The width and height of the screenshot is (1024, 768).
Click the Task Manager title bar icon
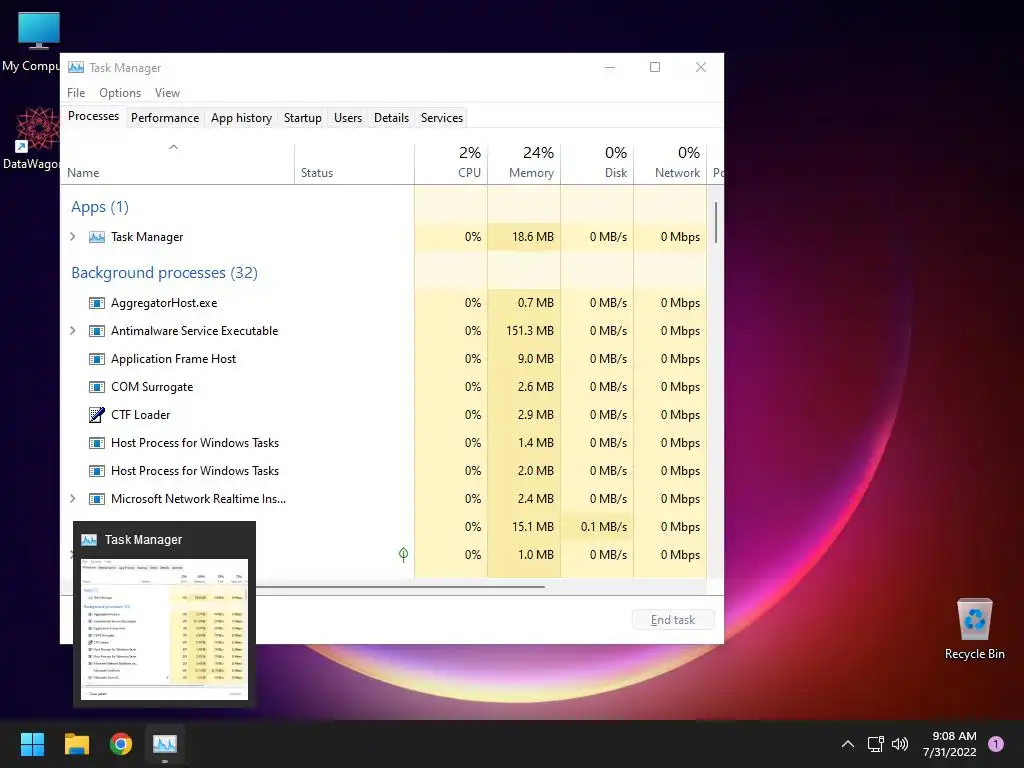76,67
